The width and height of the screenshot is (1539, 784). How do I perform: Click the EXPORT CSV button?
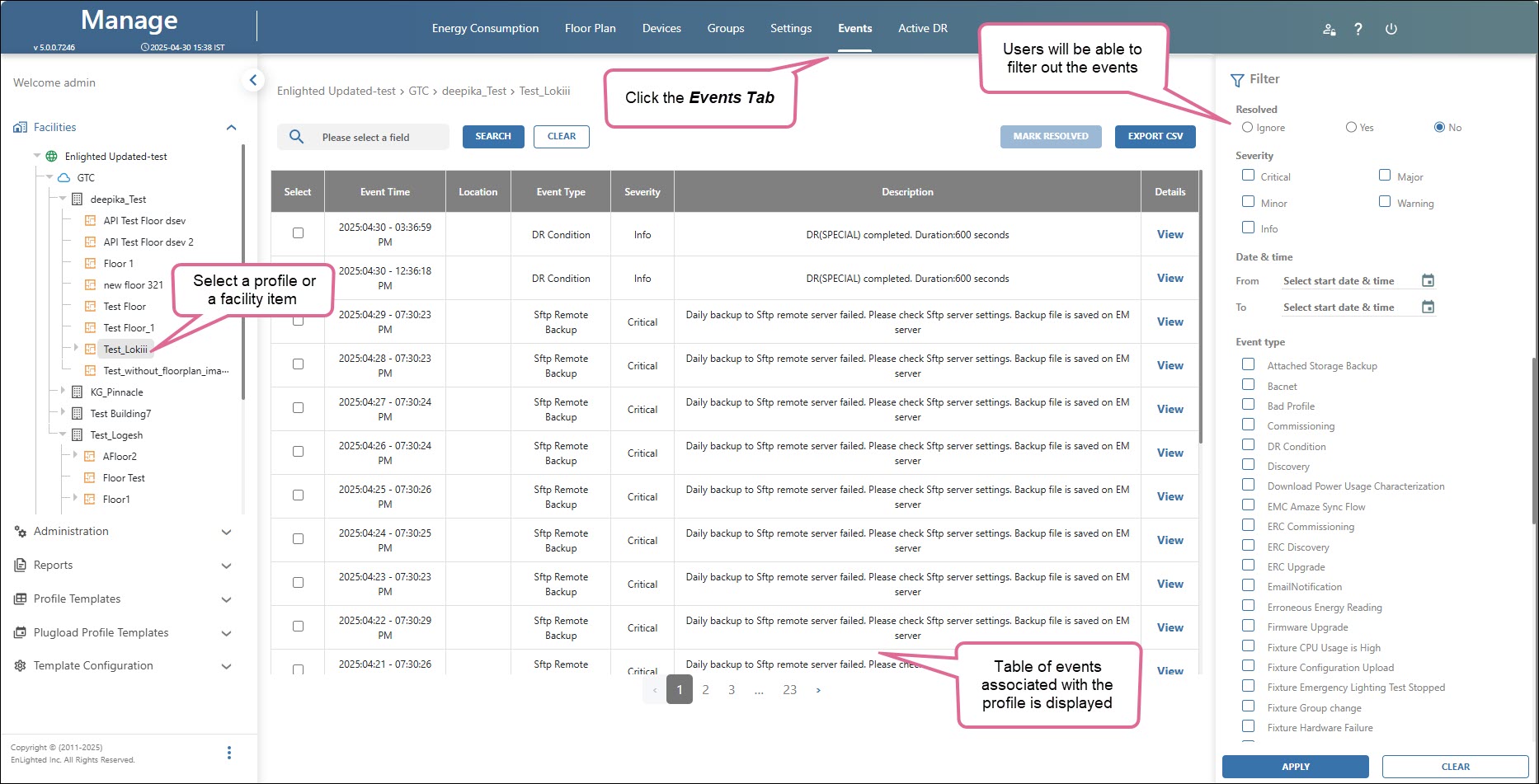1155,137
